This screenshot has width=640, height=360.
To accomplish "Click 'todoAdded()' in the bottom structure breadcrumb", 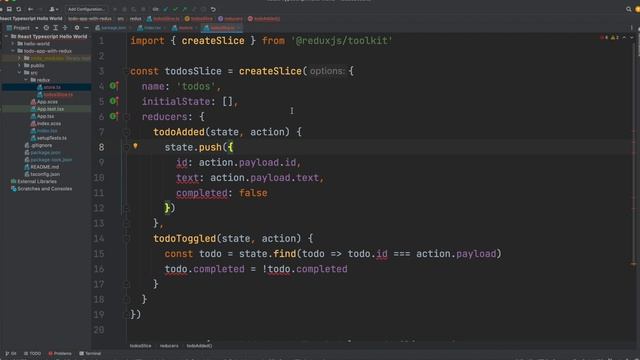I will tap(199, 346).
